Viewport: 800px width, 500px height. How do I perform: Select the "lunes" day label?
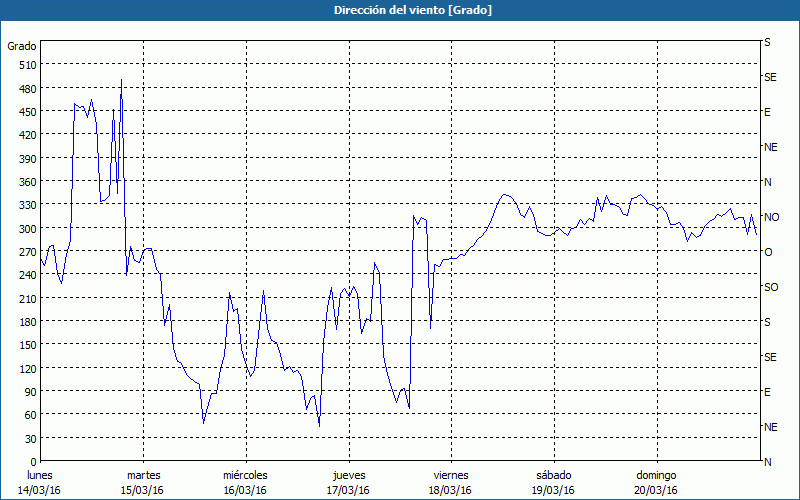pos(40,475)
